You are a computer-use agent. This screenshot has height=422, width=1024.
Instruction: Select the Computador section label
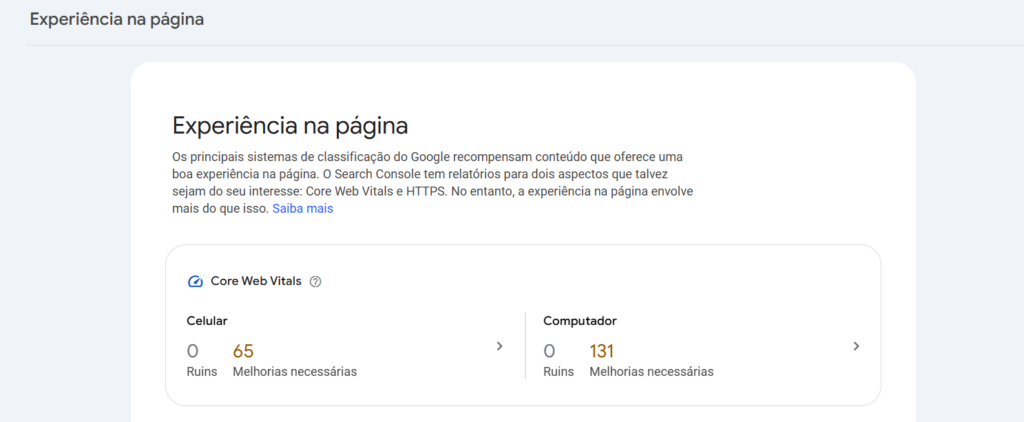coord(579,321)
